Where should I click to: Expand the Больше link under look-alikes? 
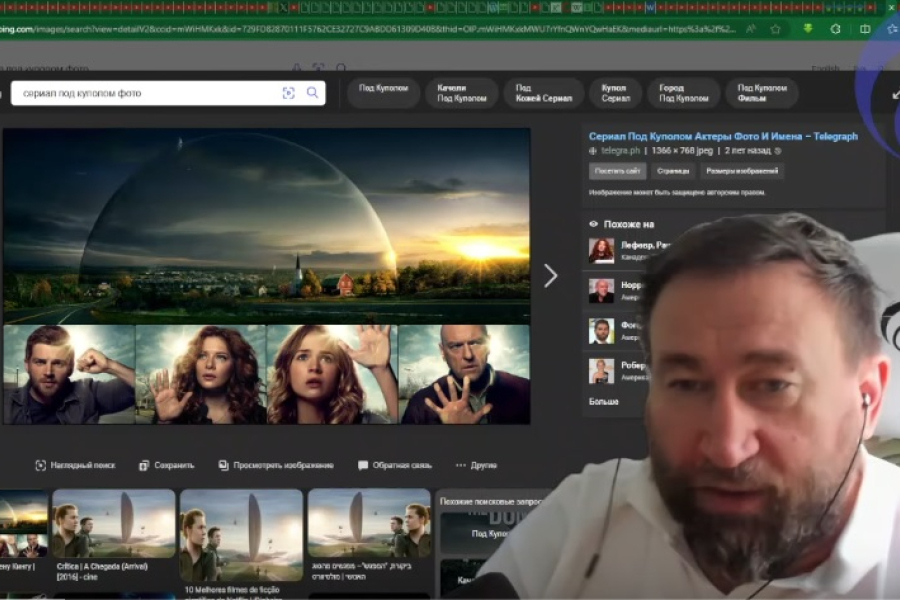603,401
